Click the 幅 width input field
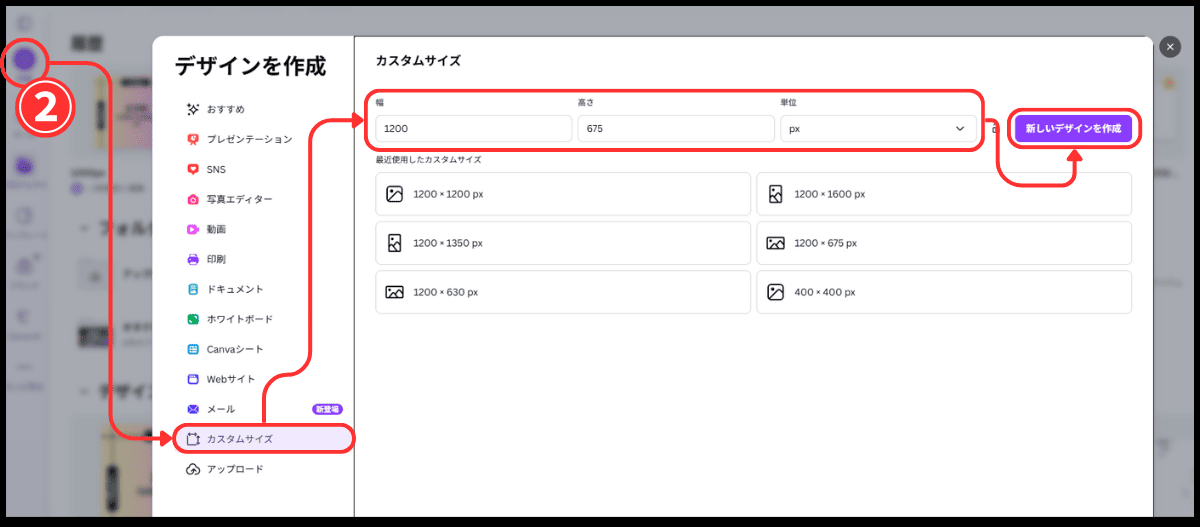Image resolution: width=1200 pixels, height=527 pixels. [473, 129]
